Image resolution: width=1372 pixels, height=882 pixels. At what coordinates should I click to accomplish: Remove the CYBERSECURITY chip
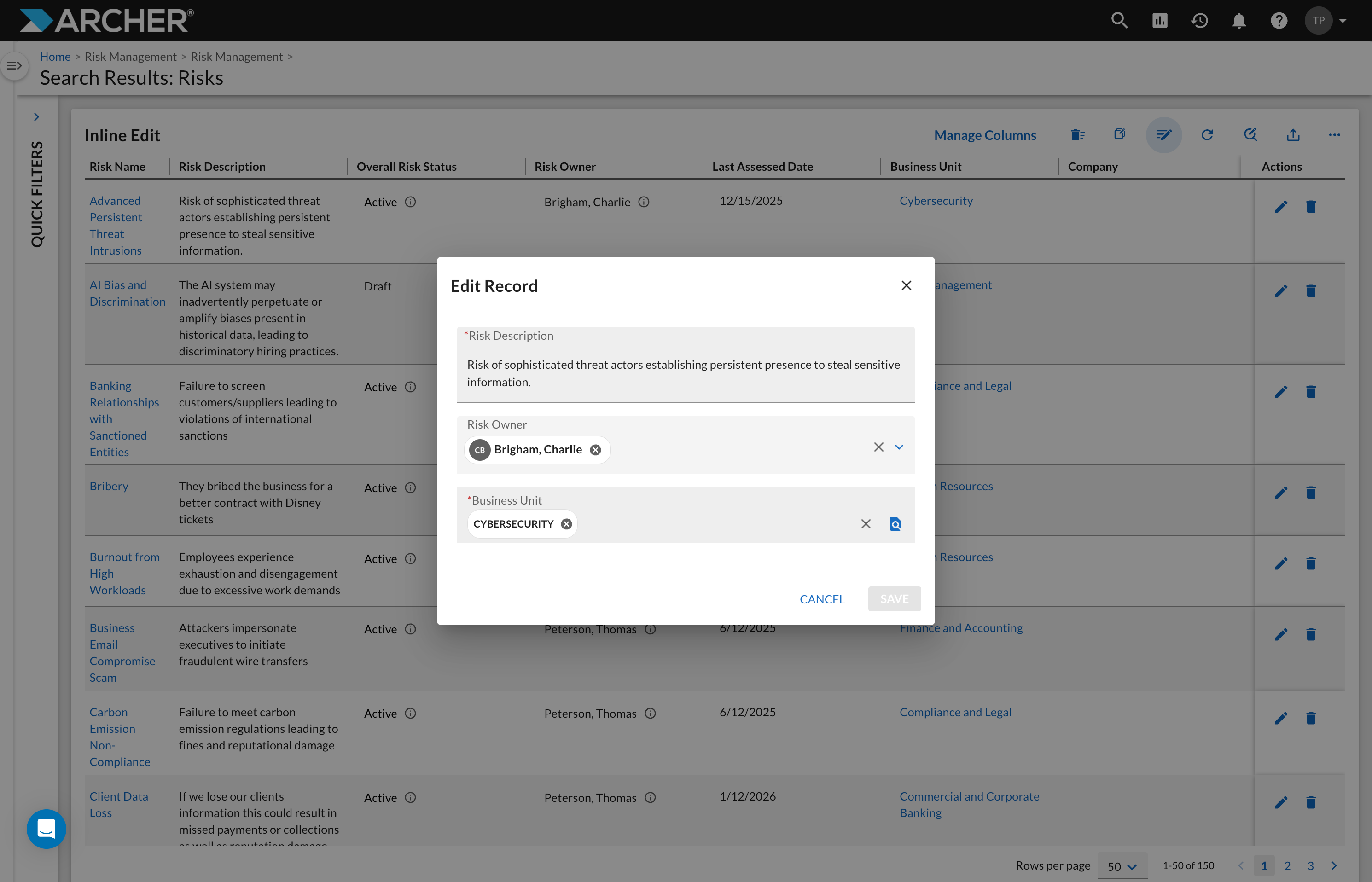(566, 524)
